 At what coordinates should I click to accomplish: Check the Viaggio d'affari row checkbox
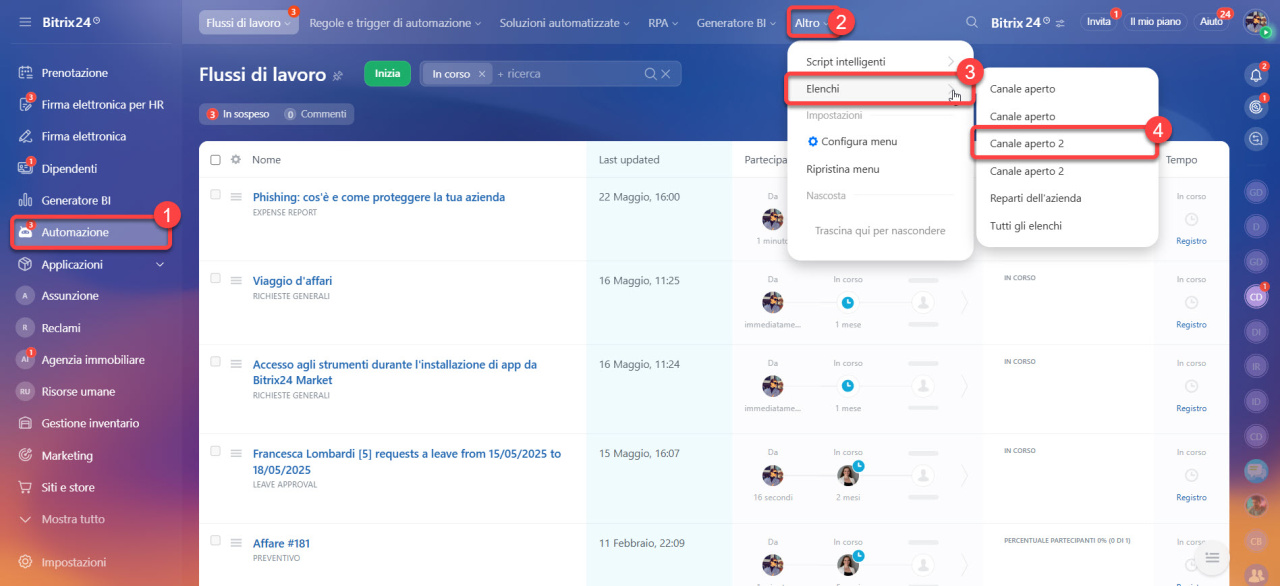[215, 278]
